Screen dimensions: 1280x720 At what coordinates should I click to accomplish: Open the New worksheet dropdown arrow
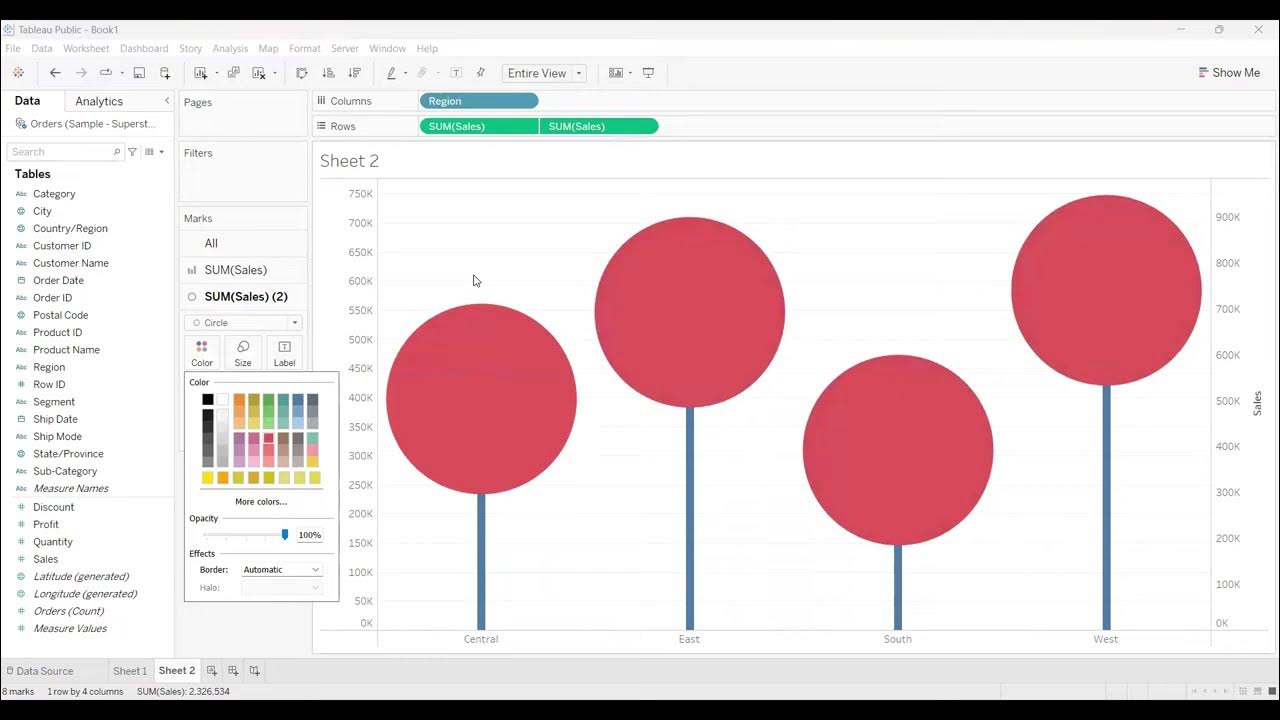[x=216, y=73]
